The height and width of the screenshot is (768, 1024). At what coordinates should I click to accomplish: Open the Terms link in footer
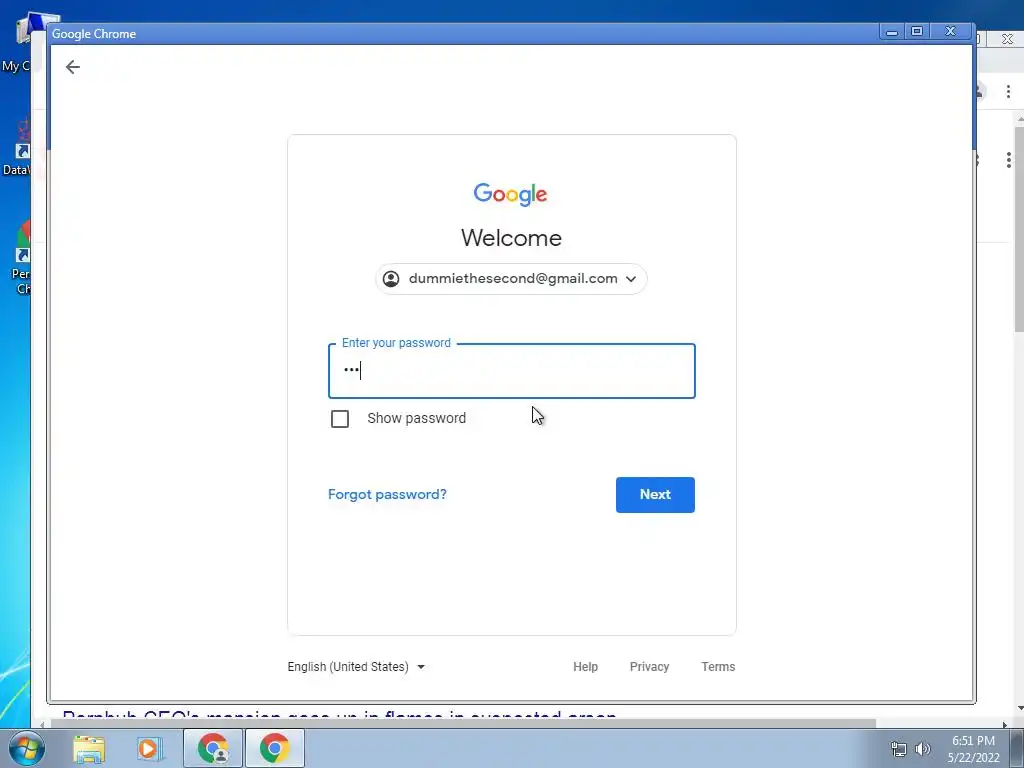(718, 667)
